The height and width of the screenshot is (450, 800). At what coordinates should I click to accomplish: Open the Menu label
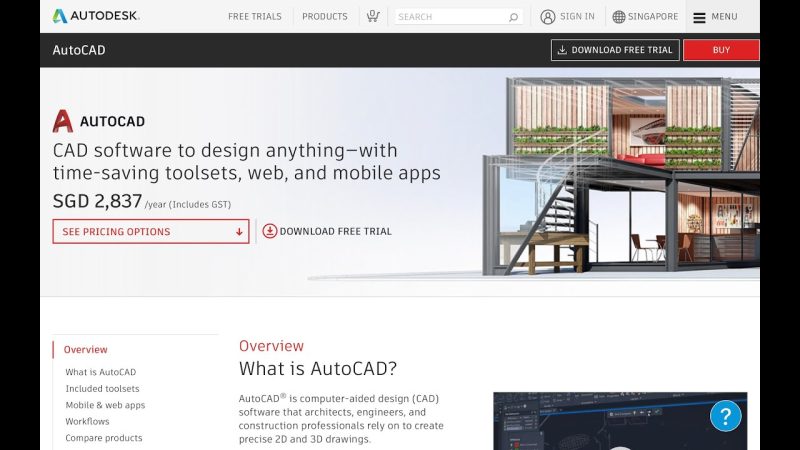click(724, 16)
